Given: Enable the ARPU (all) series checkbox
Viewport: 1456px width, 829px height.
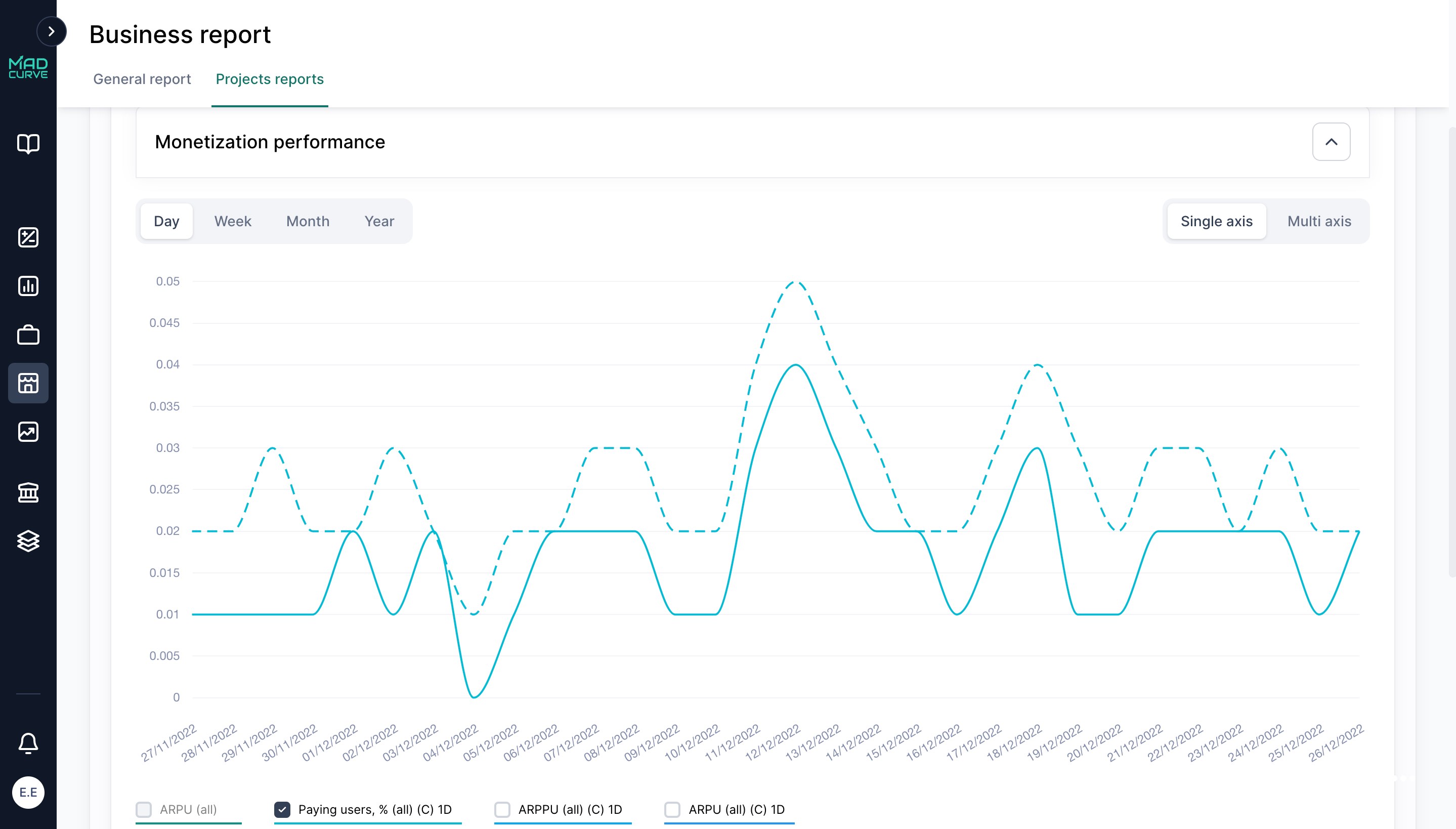Looking at the screenshot, I should coord(145,809).
